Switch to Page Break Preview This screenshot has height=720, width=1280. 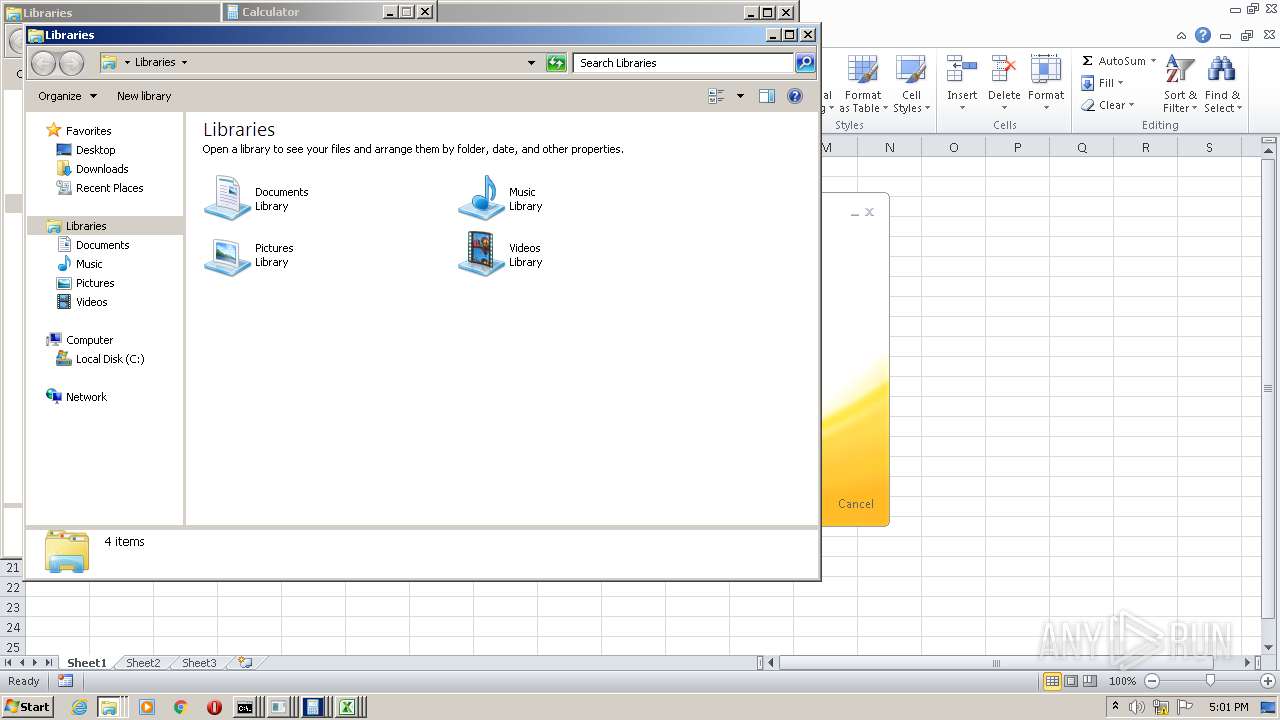coord(1090,681)
